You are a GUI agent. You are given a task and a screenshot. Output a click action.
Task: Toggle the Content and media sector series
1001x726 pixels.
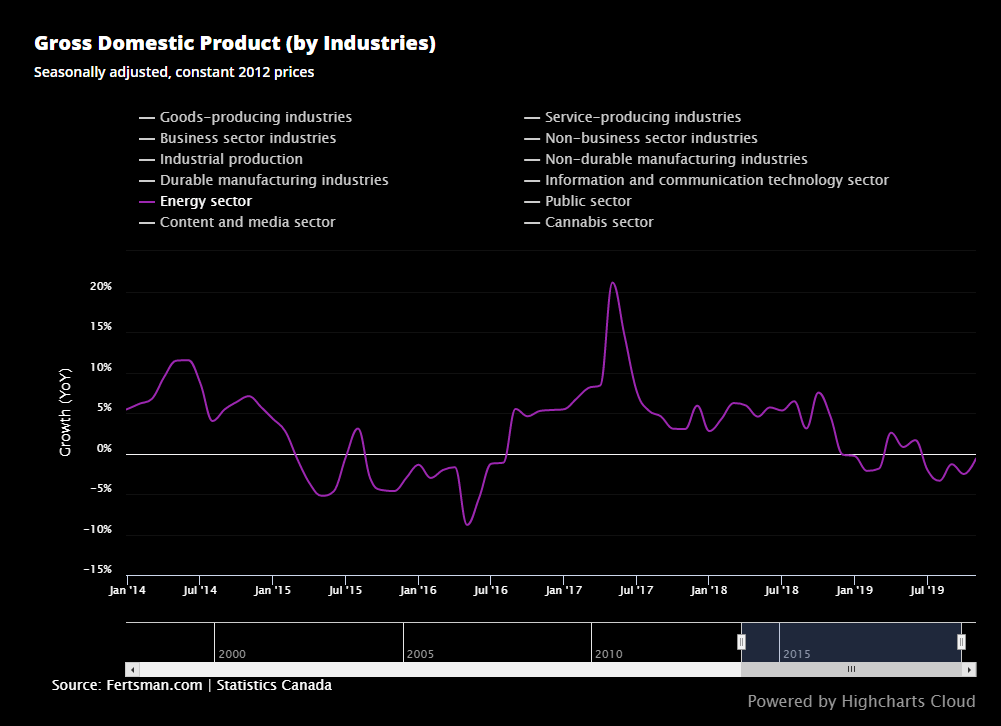click(x=248, y=222)
